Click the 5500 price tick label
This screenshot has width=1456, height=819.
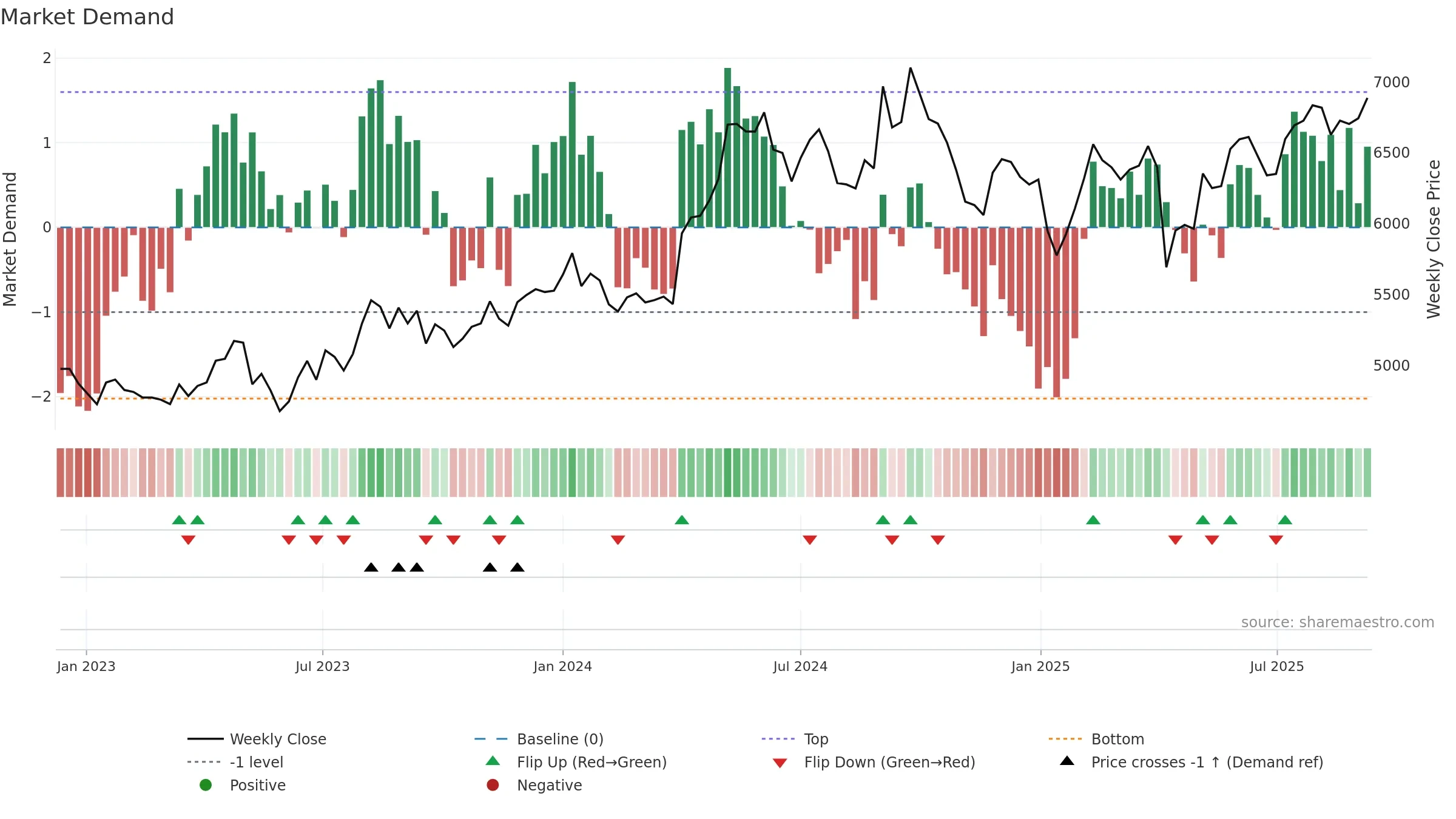1392,294
